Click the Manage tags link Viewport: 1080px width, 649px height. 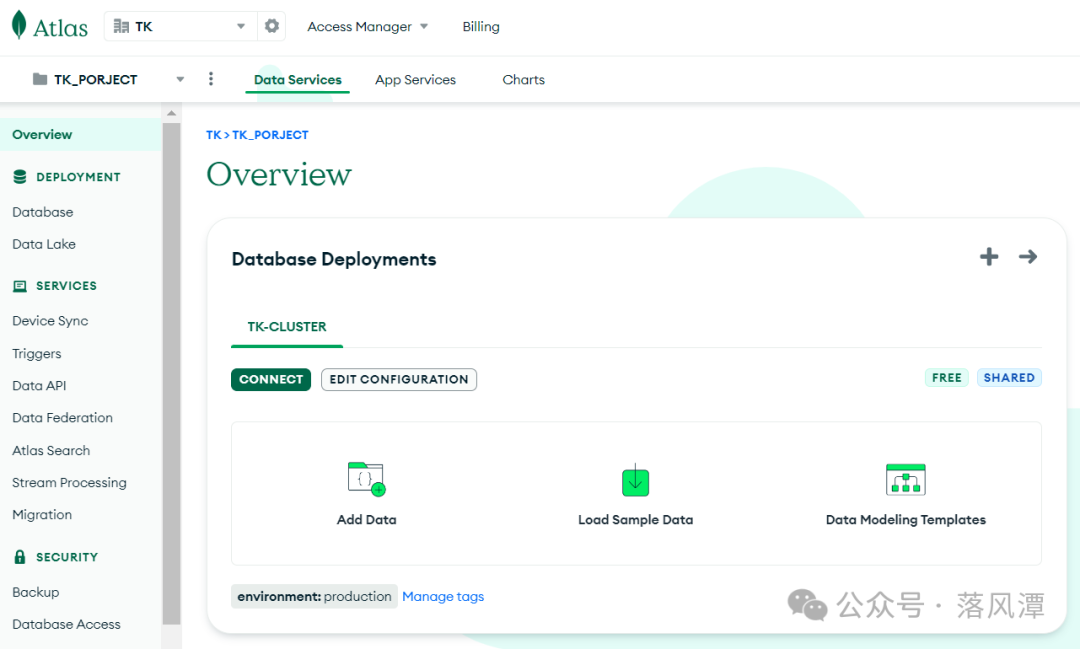[x=443, y=597]
